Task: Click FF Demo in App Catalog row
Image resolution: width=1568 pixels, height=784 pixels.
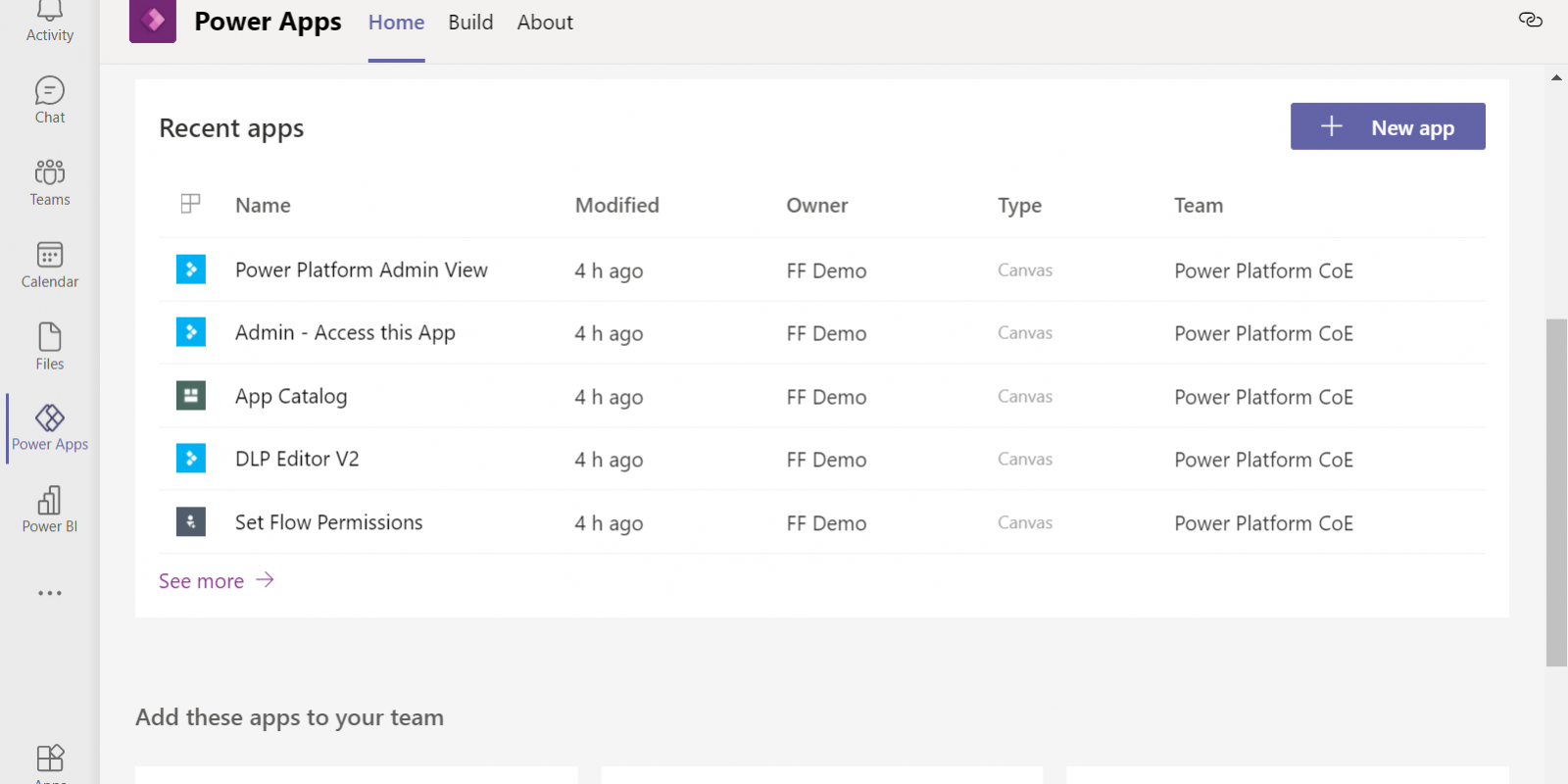Action: click(826, 397)
